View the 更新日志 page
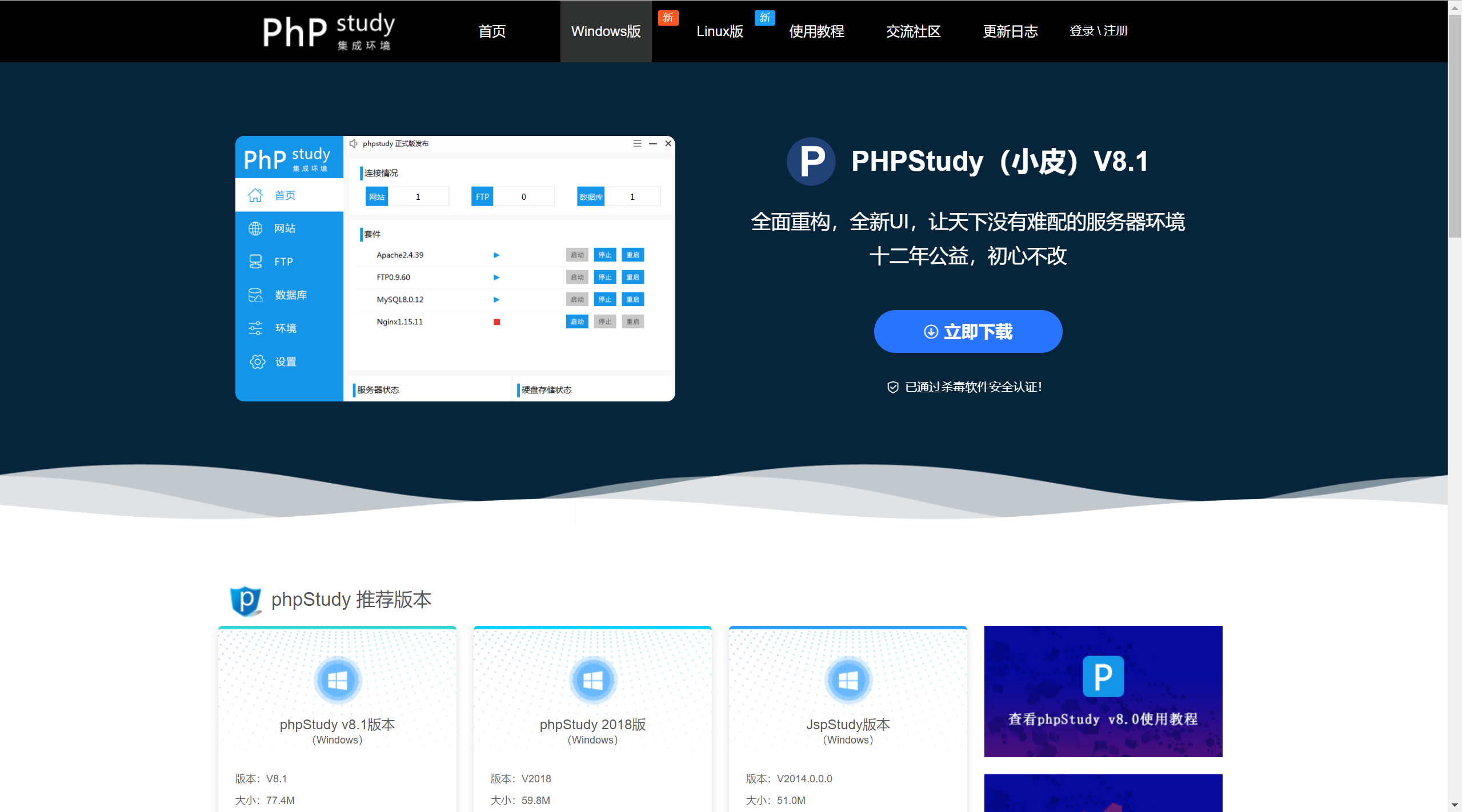The image size is (1462, 812). [1010, 31]
